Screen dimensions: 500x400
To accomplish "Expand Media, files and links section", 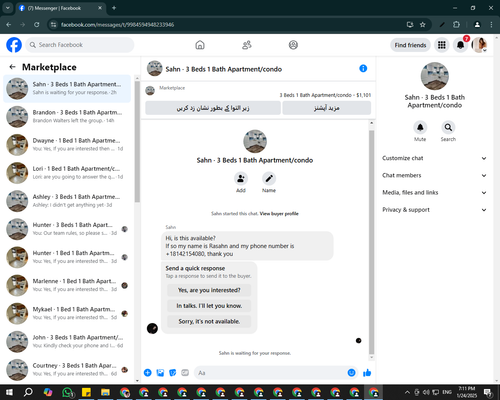I will coord(434,193).
